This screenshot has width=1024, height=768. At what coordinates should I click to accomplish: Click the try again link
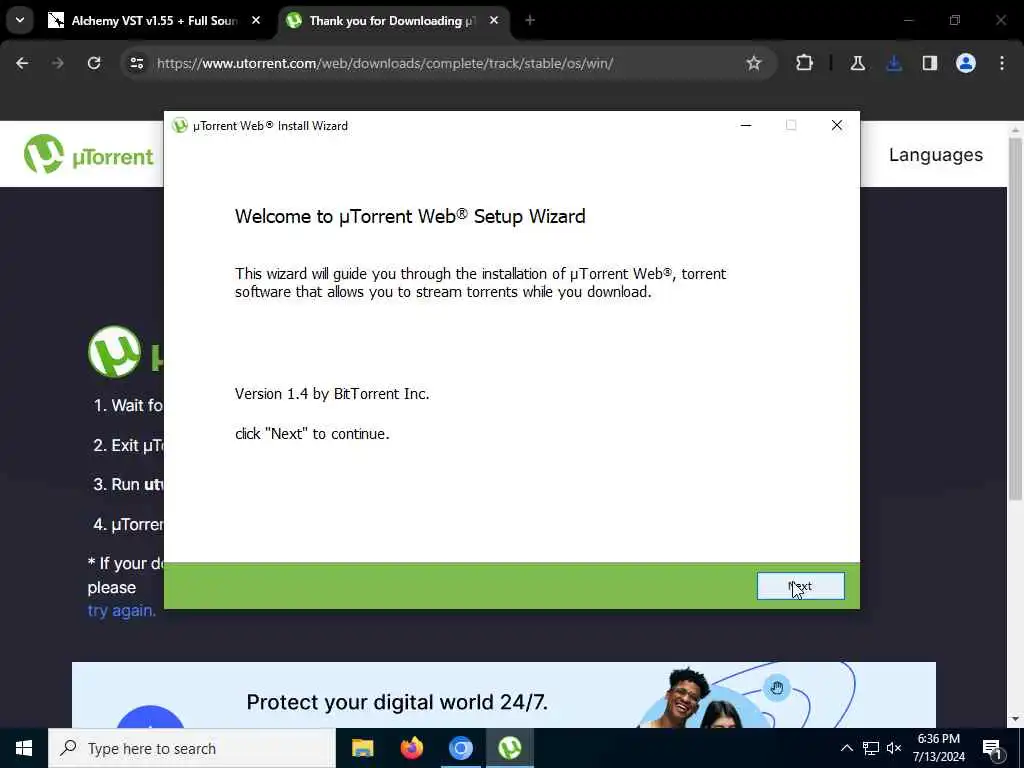click(121, 611)
